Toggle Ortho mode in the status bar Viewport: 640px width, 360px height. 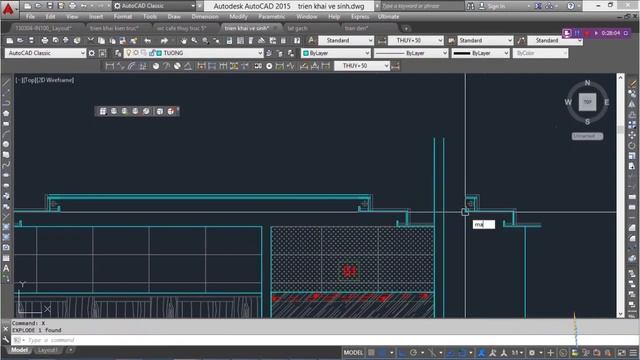pyautogui.click(x=402, y=353)
